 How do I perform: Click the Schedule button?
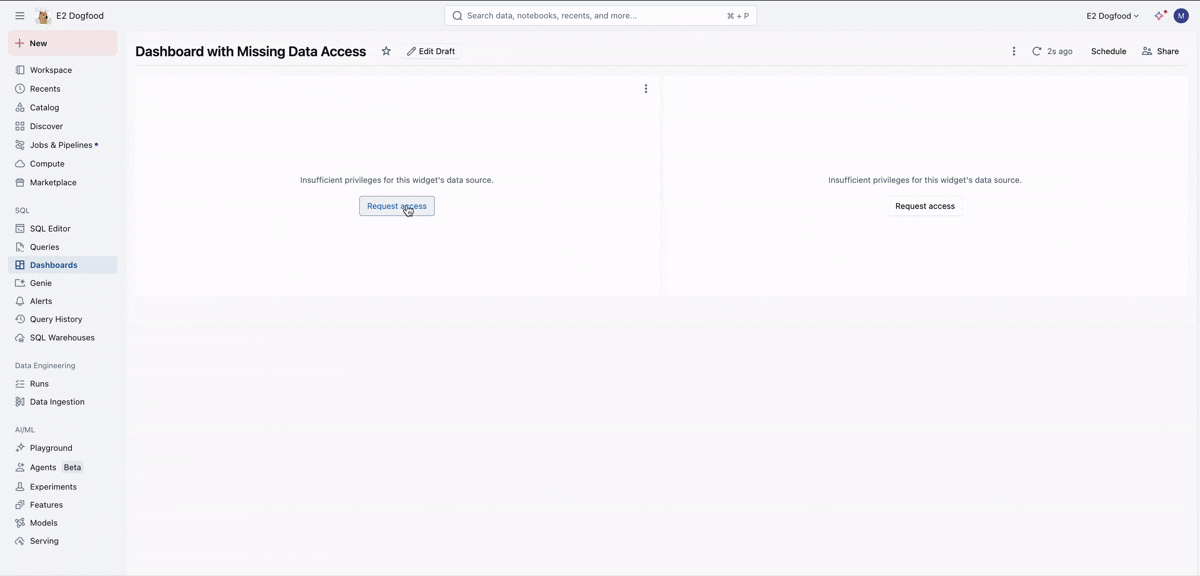pos(1108,51)
